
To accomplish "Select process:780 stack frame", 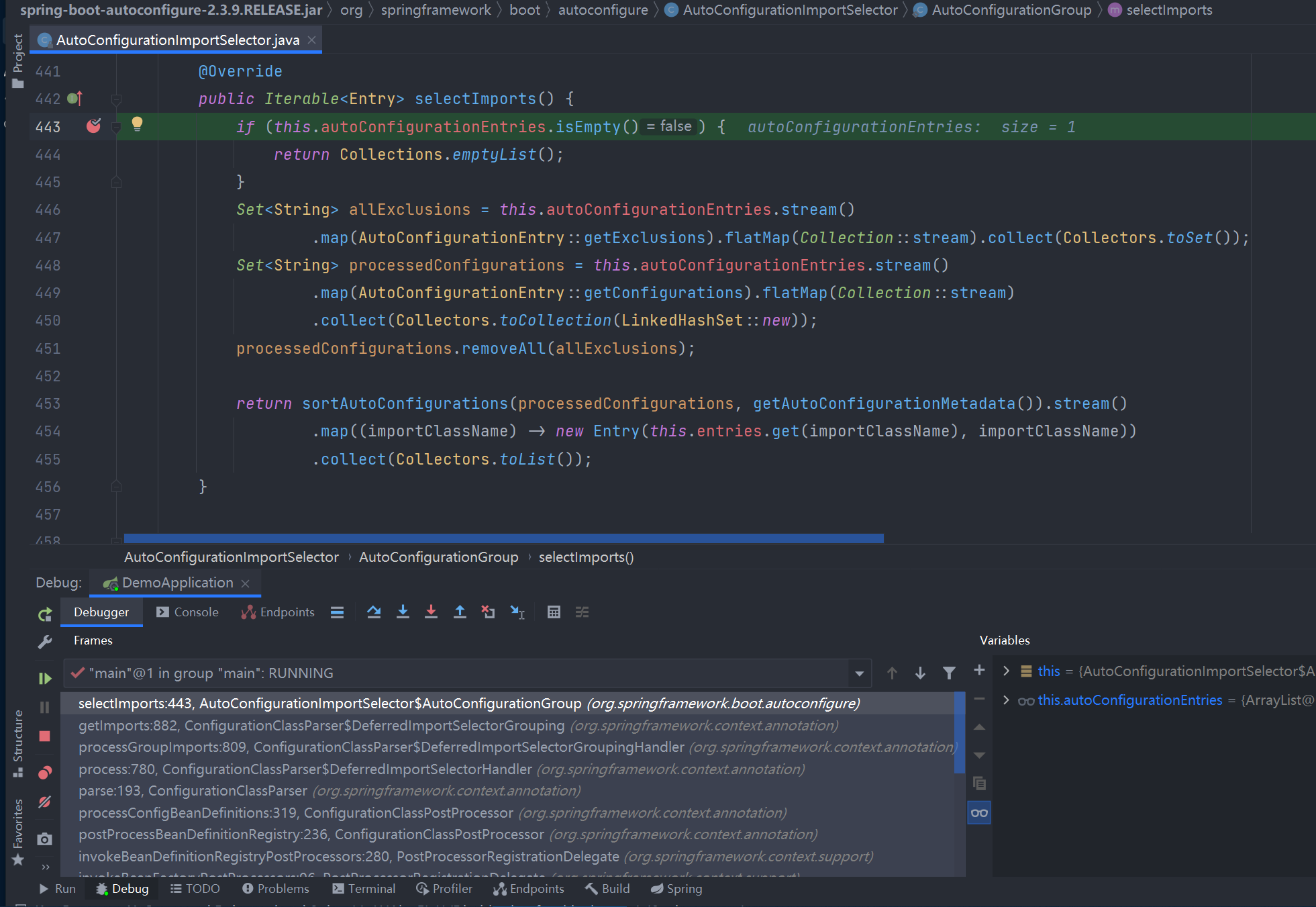I will tap(507, 769).
